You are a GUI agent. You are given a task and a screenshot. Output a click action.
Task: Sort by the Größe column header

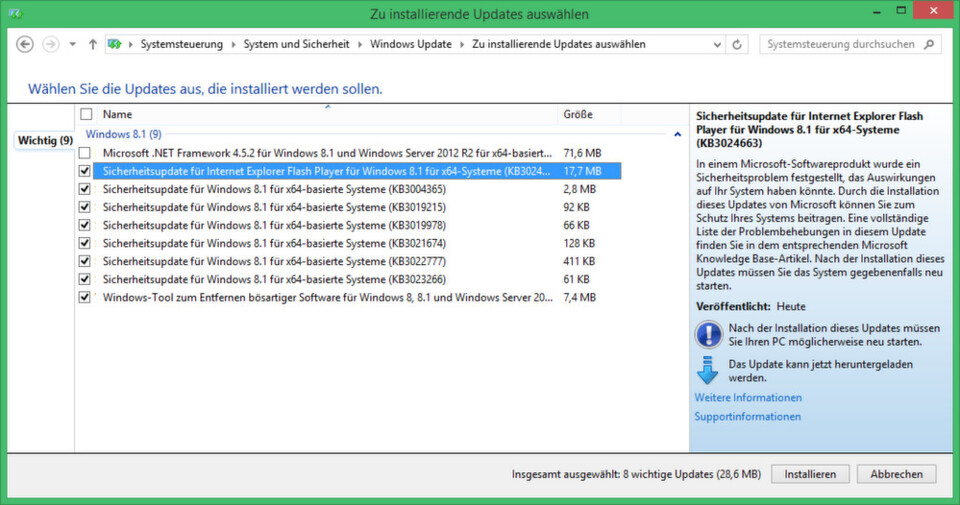pyautogui.click(x=578, y=114)
